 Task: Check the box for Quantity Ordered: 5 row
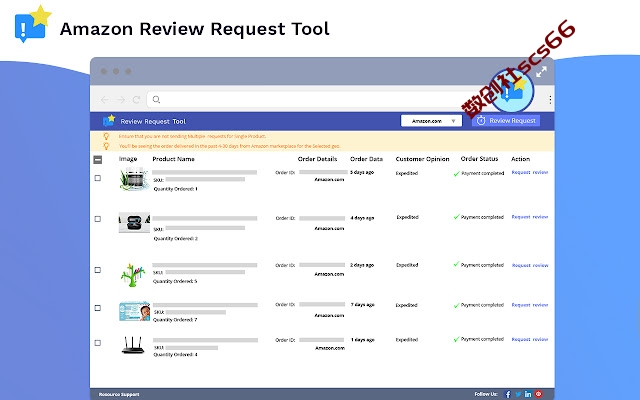98,270
